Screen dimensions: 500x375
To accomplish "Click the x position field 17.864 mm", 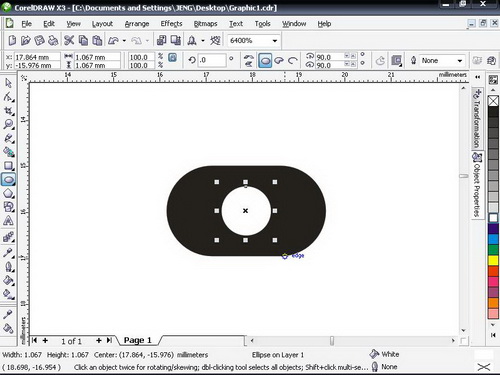I will [x=37, y=57].
